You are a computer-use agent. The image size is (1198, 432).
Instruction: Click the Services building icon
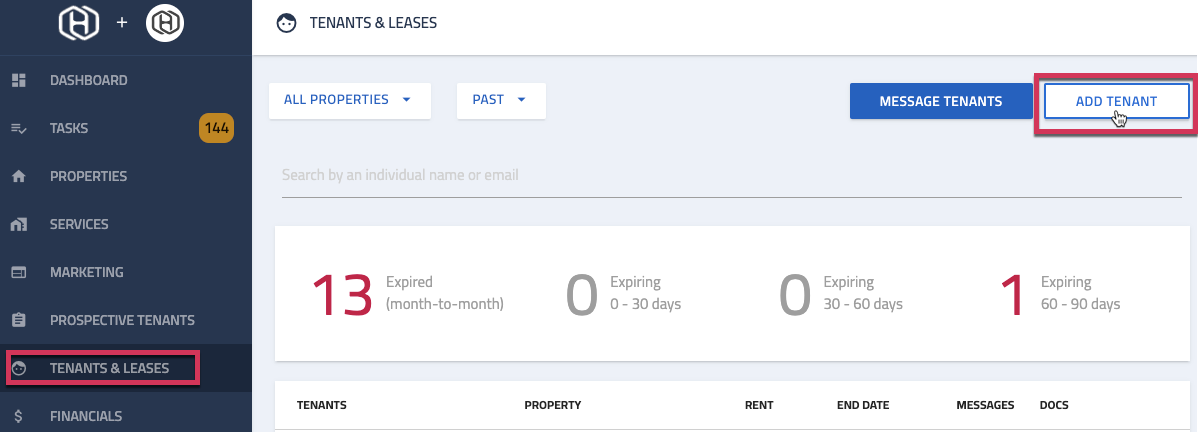pyautogui.click(x=19, y=225)
